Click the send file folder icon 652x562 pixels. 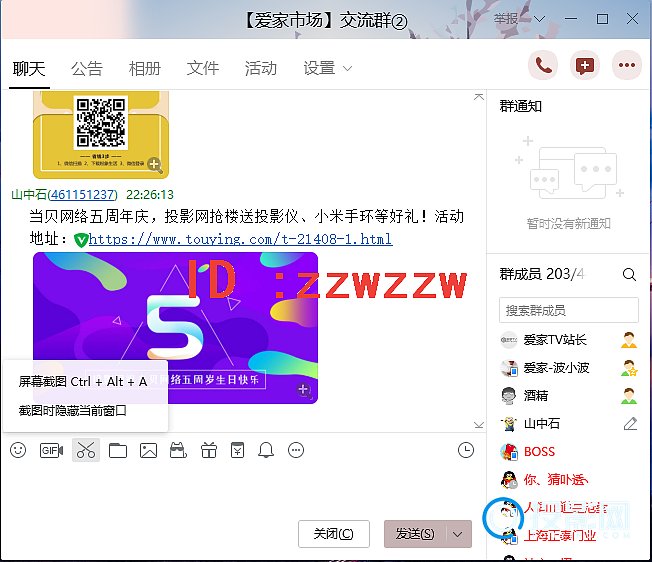118,450
